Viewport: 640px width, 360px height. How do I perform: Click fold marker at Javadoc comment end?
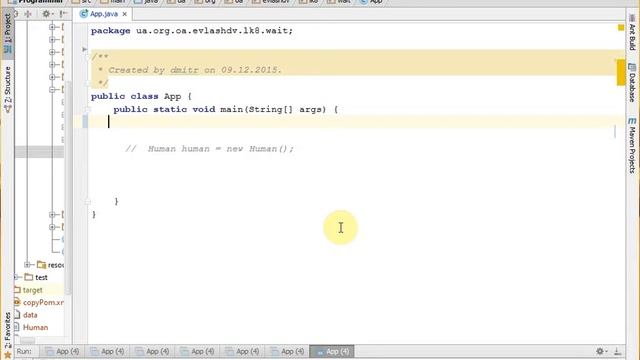tap(87, 83)
